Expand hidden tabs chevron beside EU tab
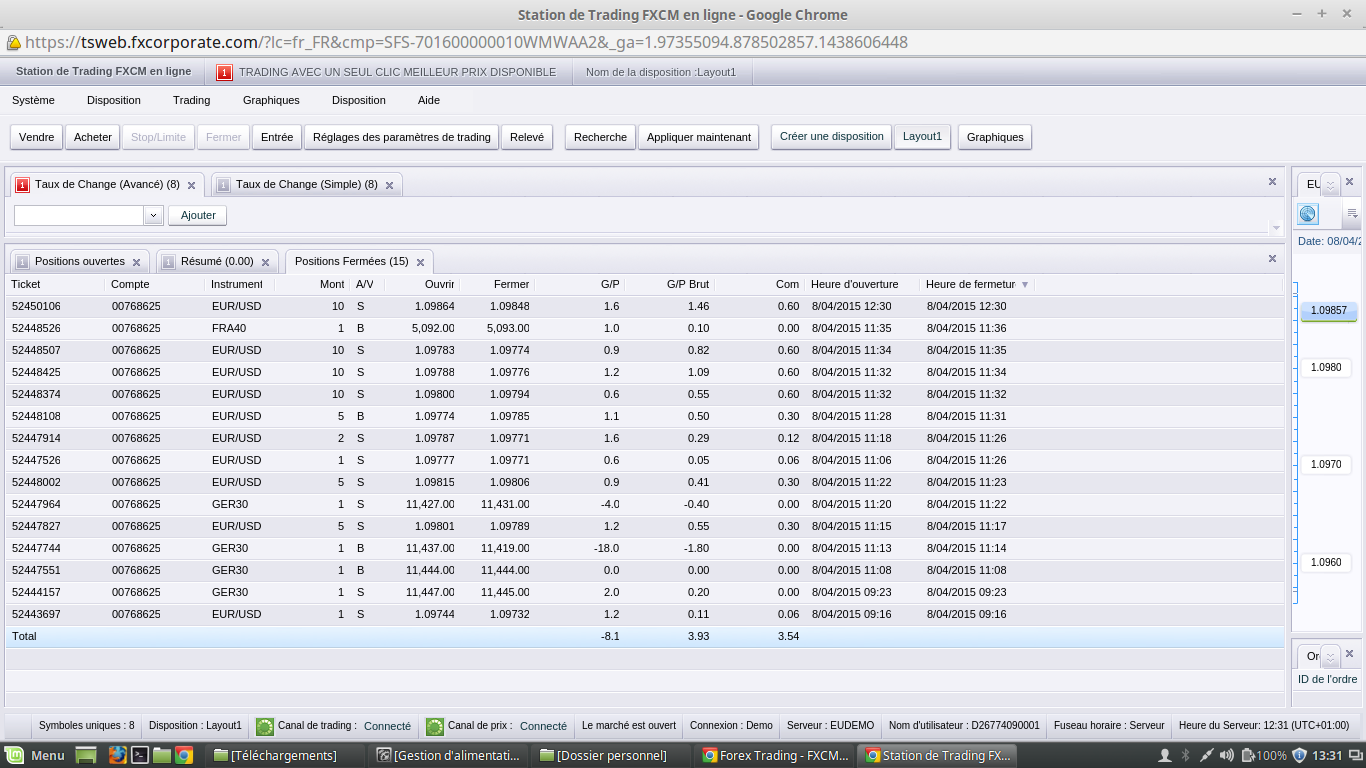 pos(1330,185)
